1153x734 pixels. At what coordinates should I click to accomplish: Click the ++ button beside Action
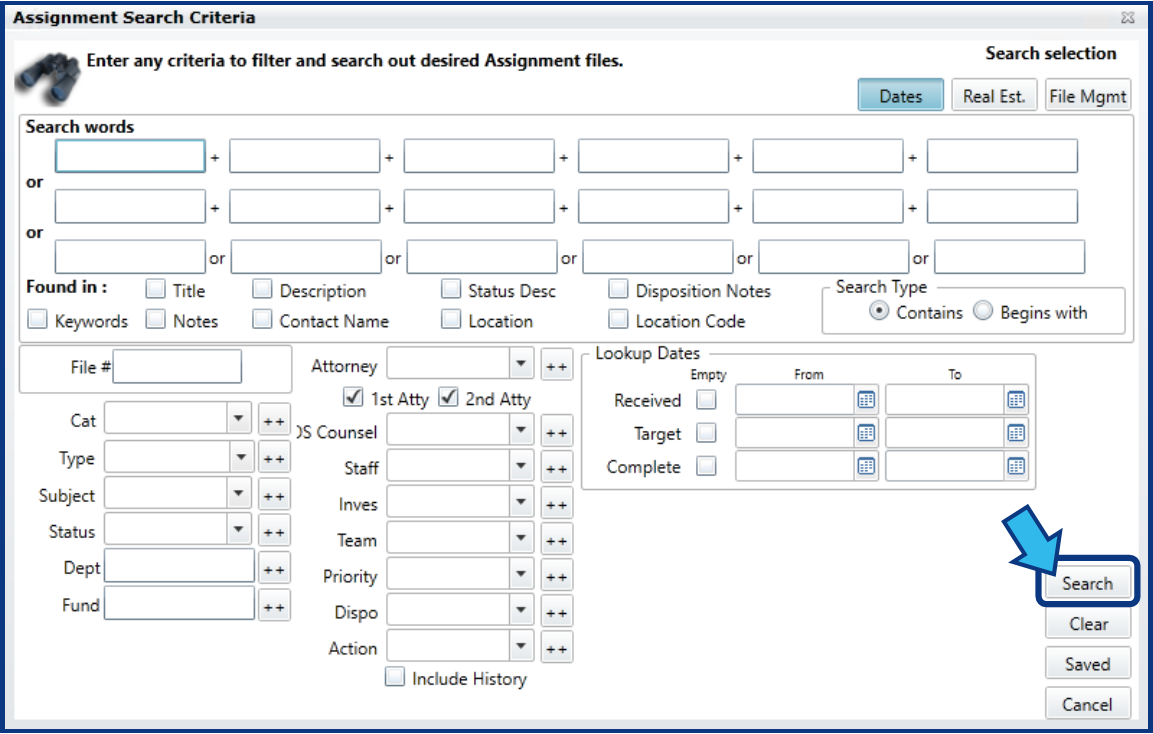tap(557, 648)
